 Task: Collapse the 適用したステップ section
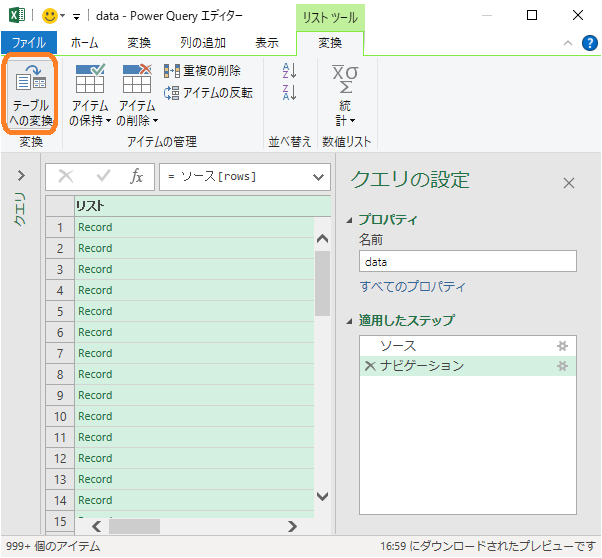pyautogui.click(x=349, y=321)
